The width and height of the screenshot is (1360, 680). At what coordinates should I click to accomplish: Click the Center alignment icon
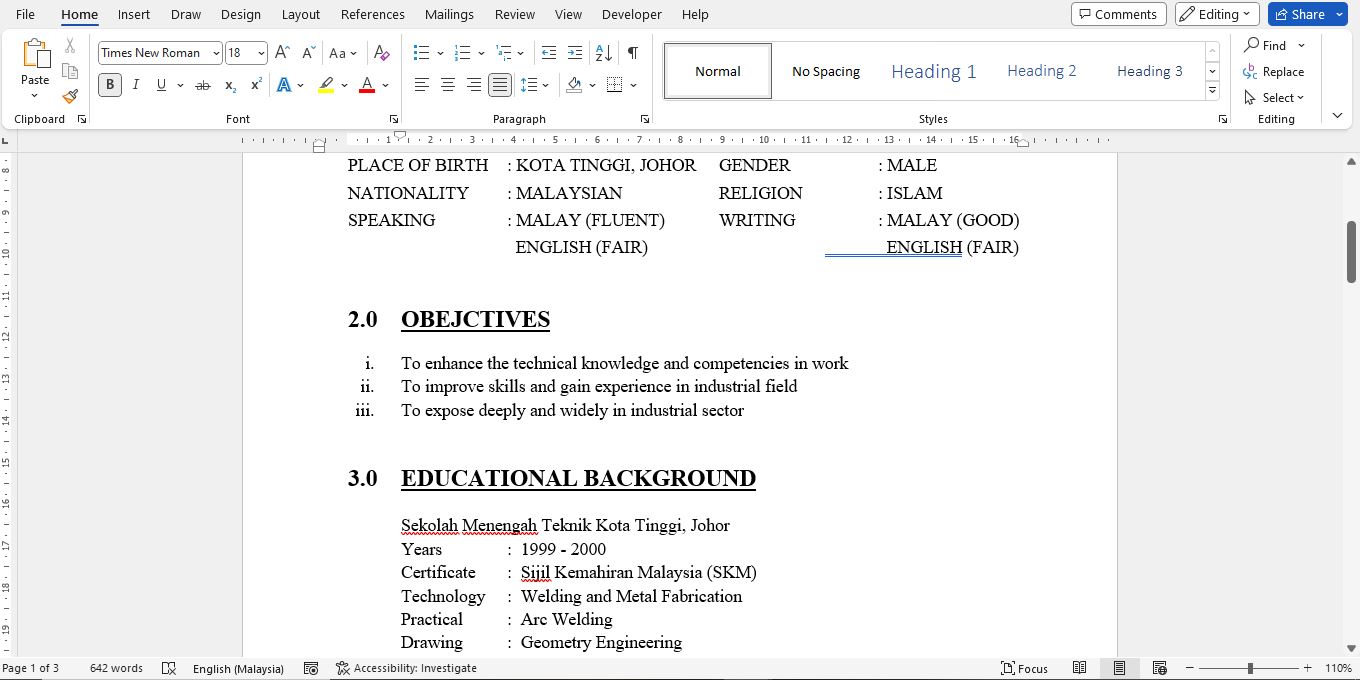point(448,86)
